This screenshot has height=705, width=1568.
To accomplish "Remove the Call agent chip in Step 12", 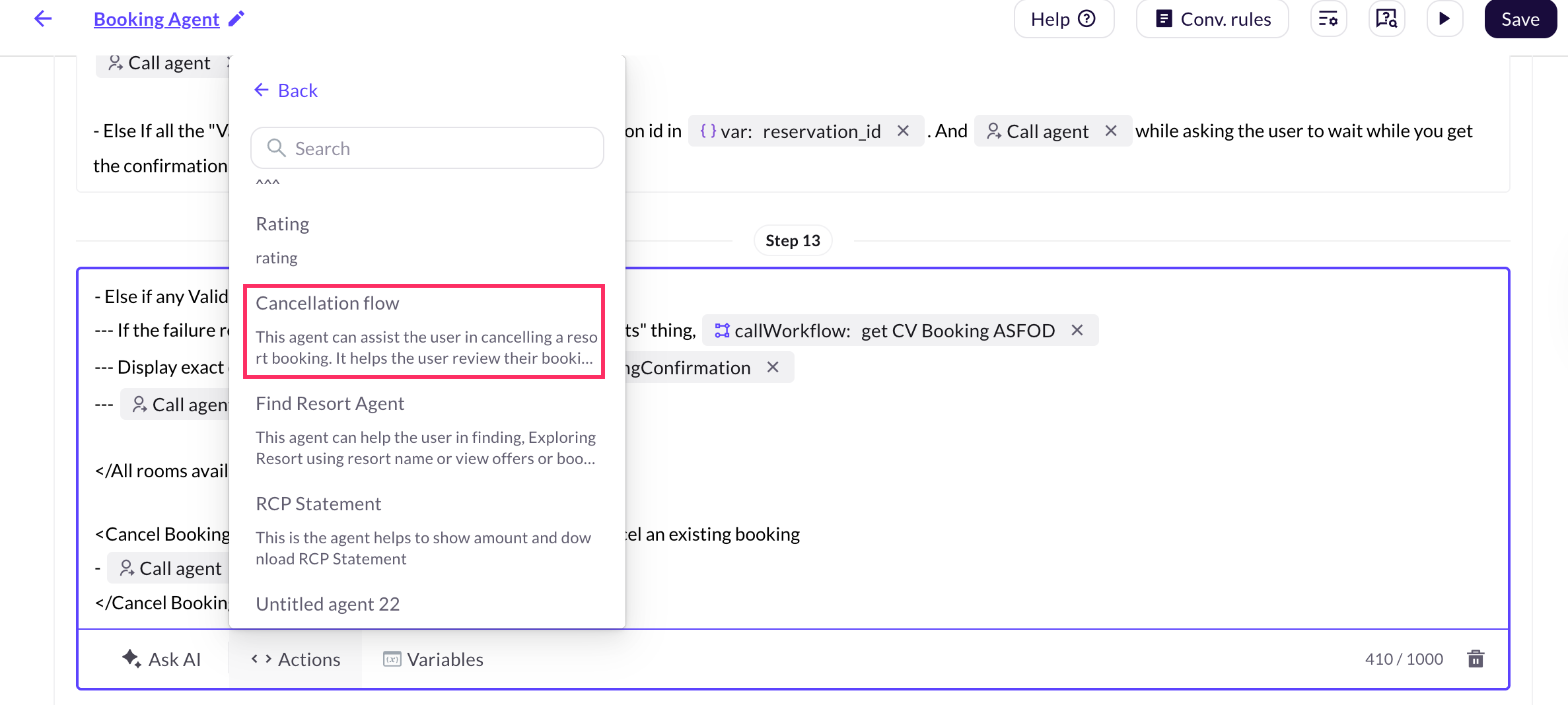I will tap(1111, 131).
